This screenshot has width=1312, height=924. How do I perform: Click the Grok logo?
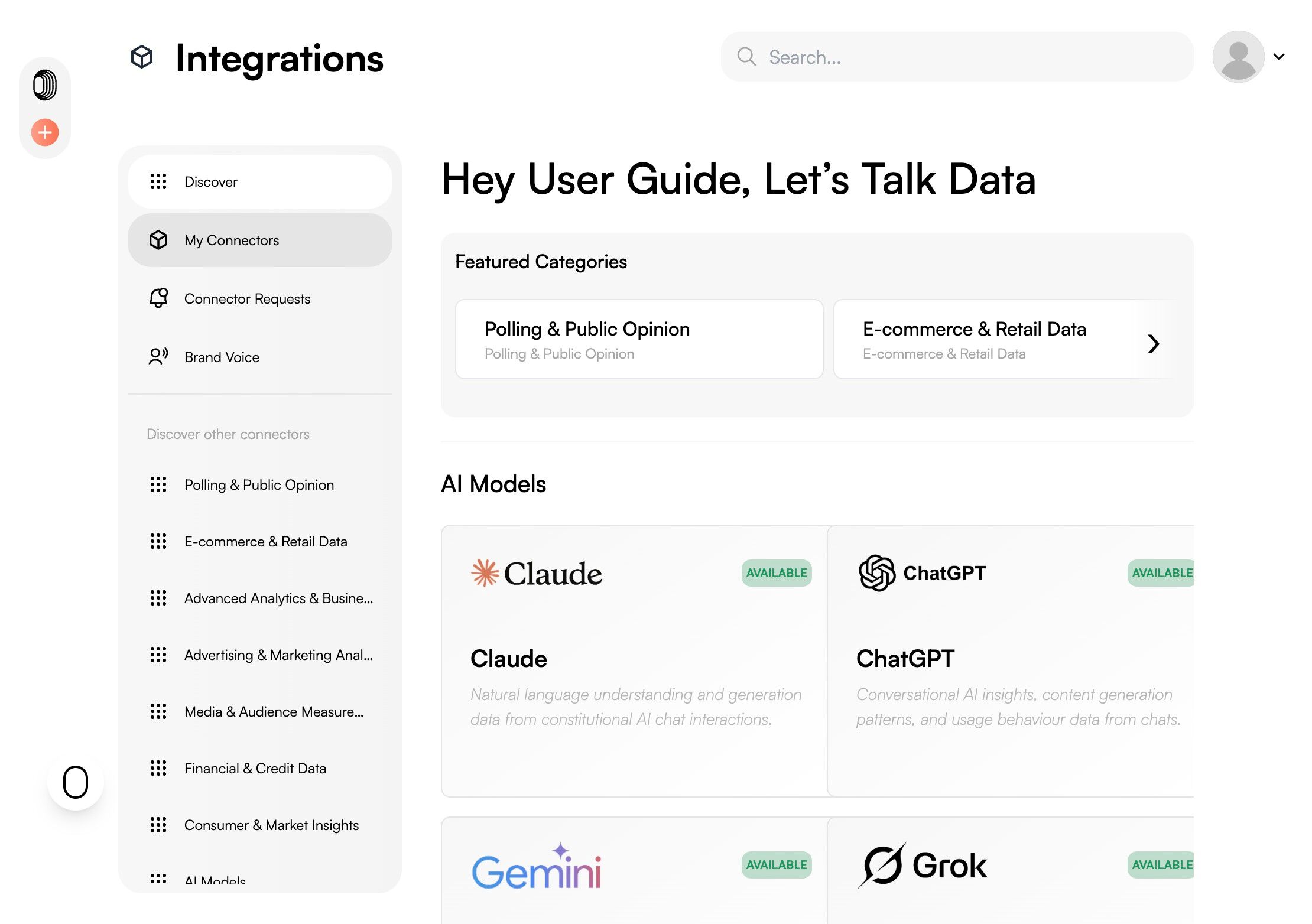click(923, 865)
